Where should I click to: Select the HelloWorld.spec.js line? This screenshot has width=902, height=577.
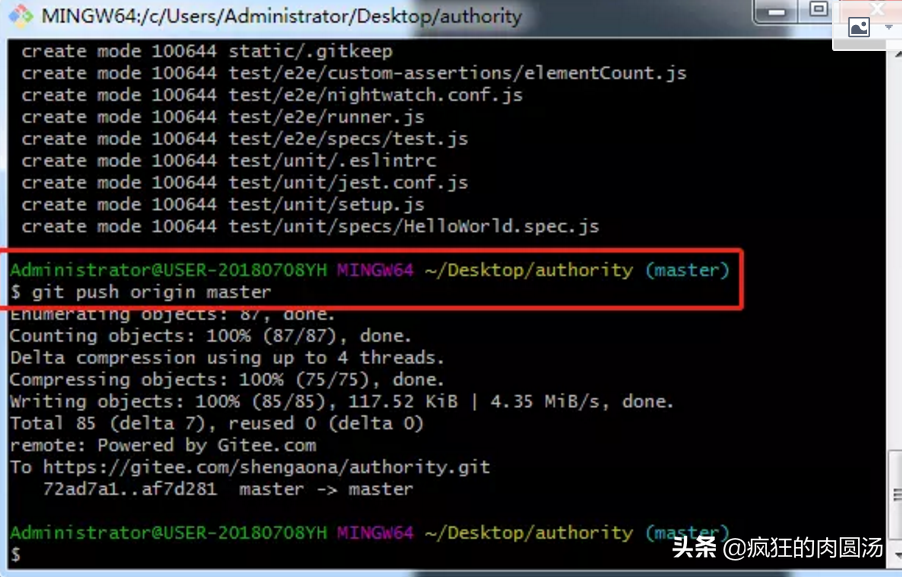pyautogui.click(x=310, y=226)
